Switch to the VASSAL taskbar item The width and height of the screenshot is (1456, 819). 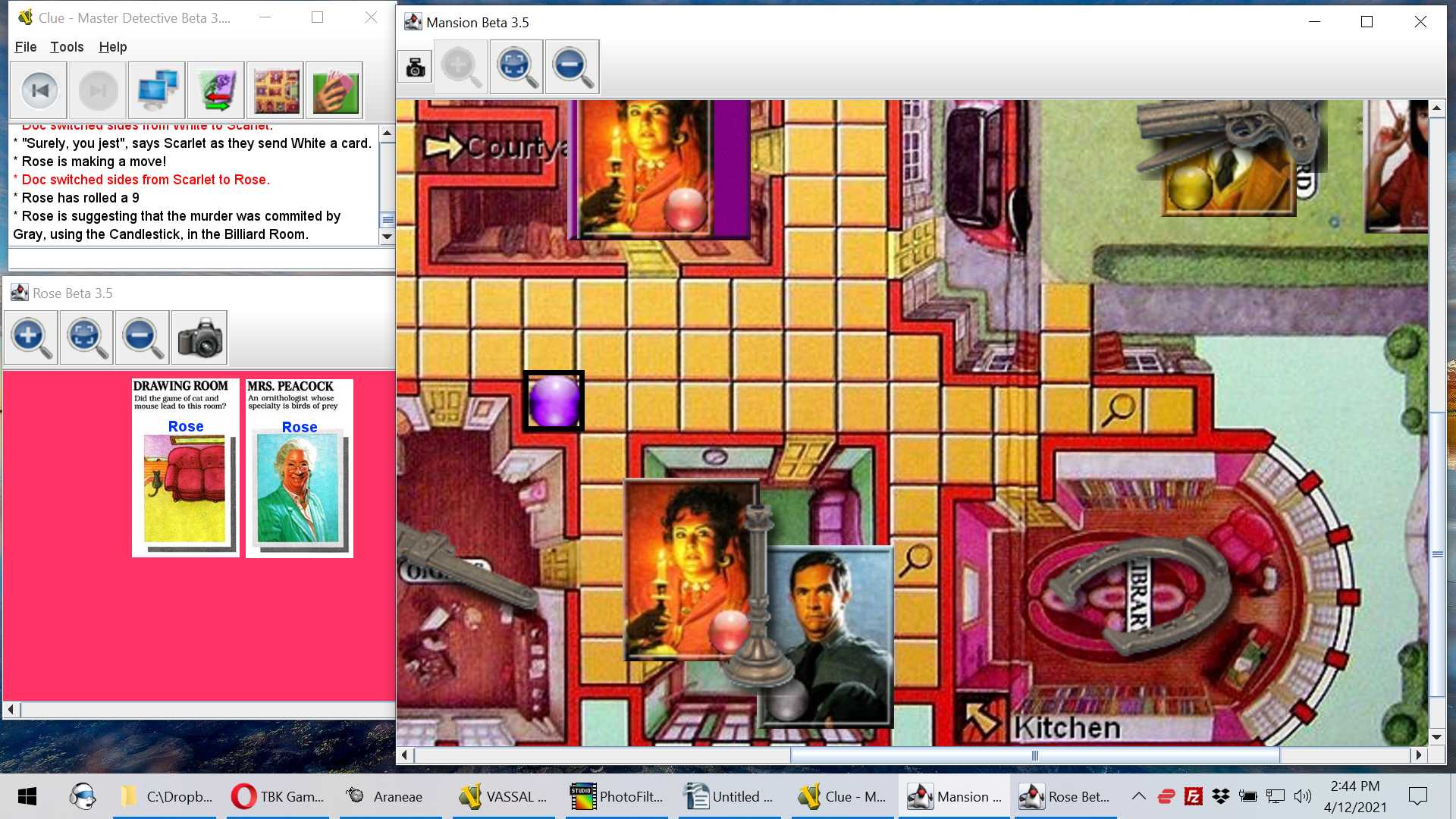(504, 796)
